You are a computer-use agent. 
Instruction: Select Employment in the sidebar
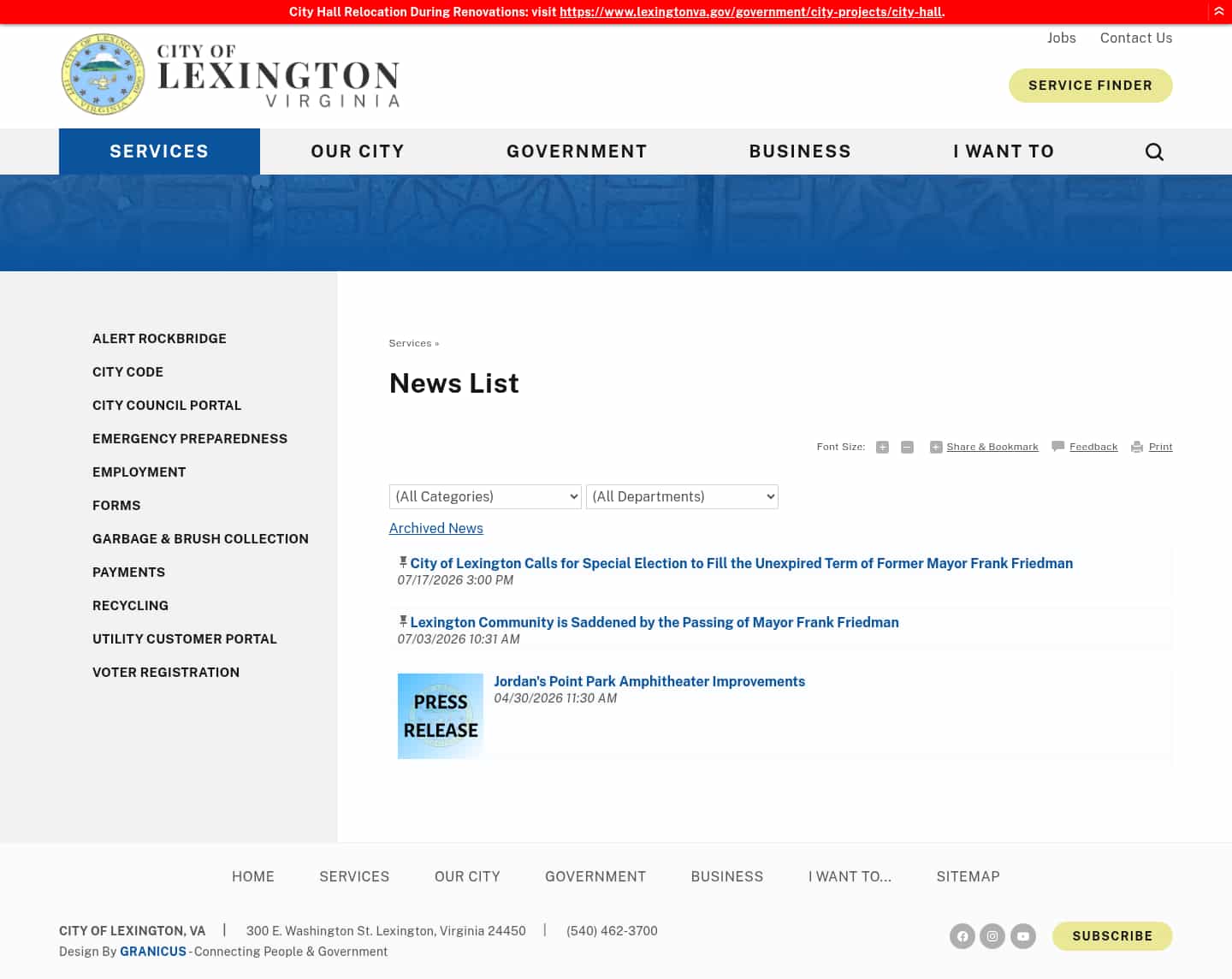click(139, 472)
